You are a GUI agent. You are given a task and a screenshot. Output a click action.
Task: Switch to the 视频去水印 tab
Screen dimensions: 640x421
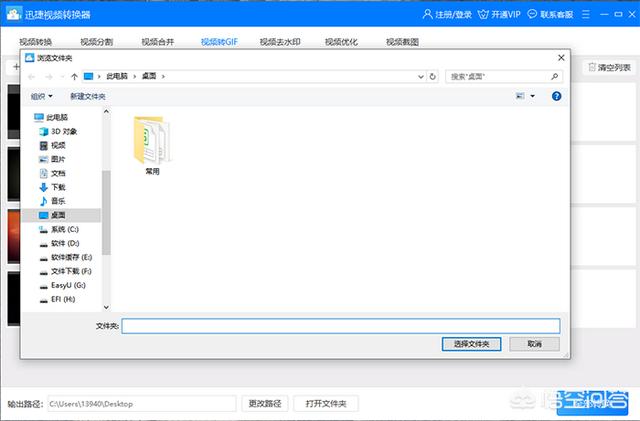[280, 42]
